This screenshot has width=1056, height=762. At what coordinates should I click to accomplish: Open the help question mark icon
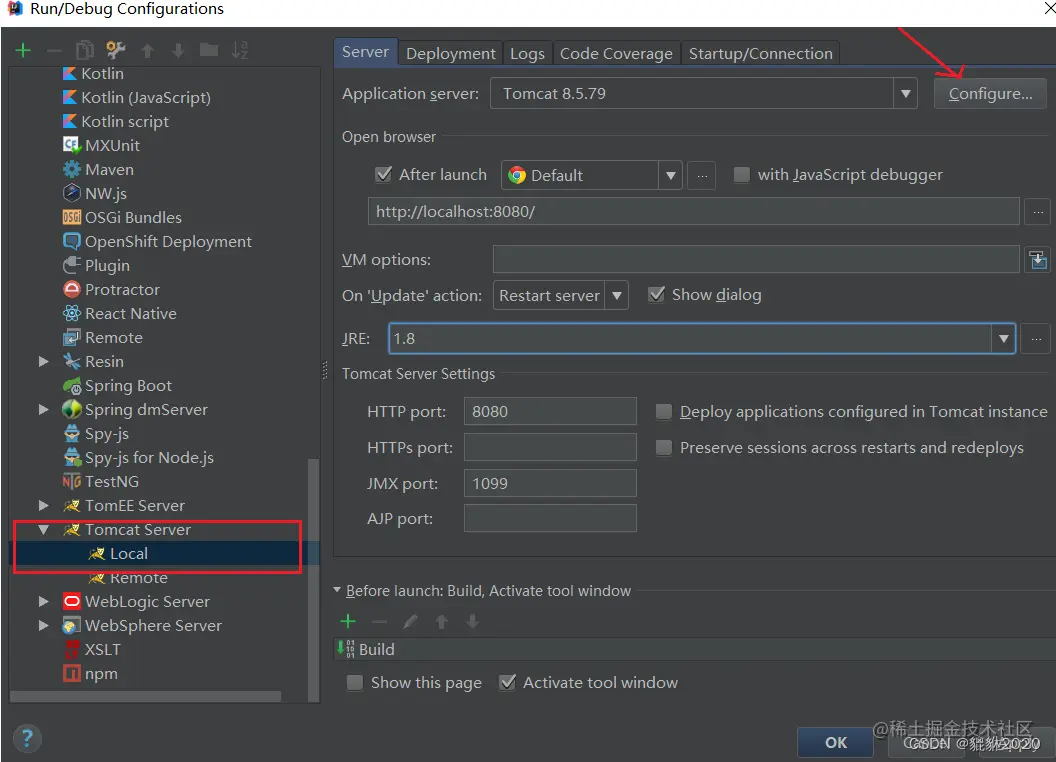click(27, 739)
